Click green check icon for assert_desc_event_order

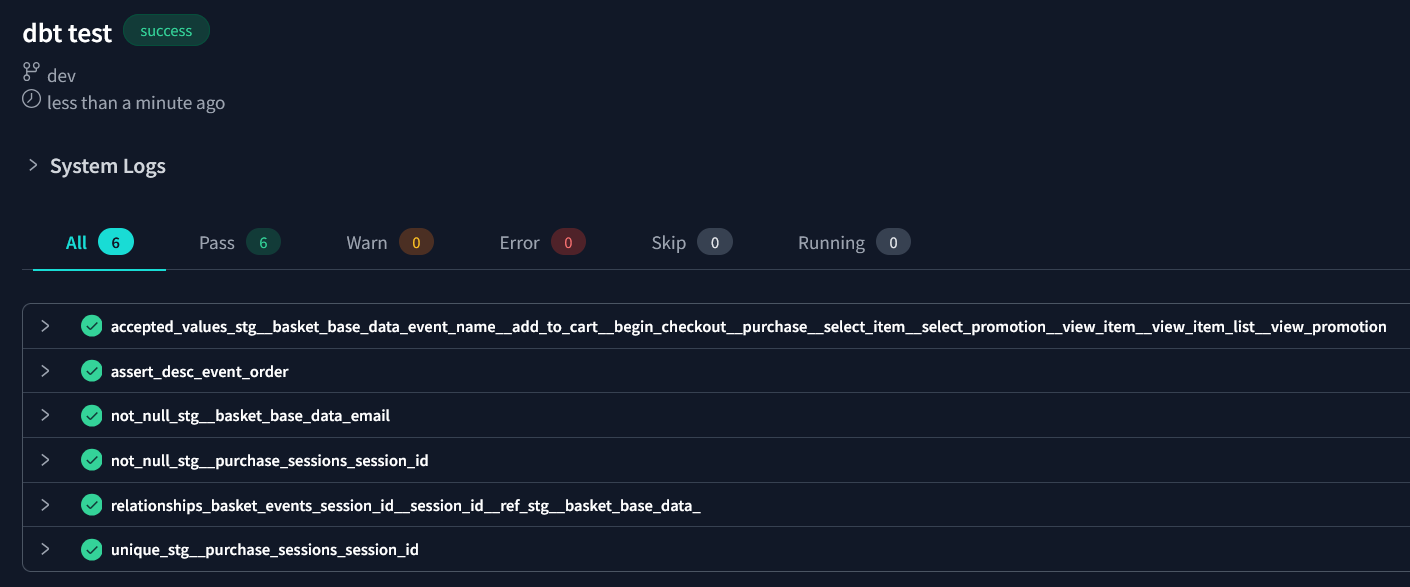92,371
